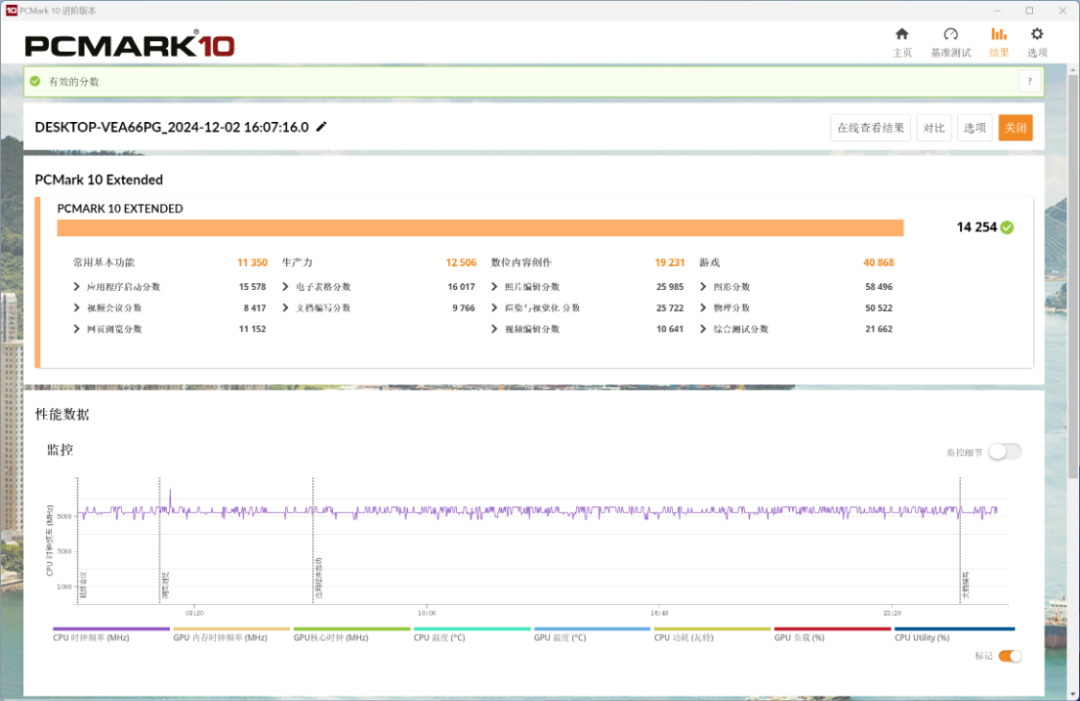This screenshot has height=701, width=1080.
Task: Turn off the 标记 markers switch
Action: click(1010, 656)
